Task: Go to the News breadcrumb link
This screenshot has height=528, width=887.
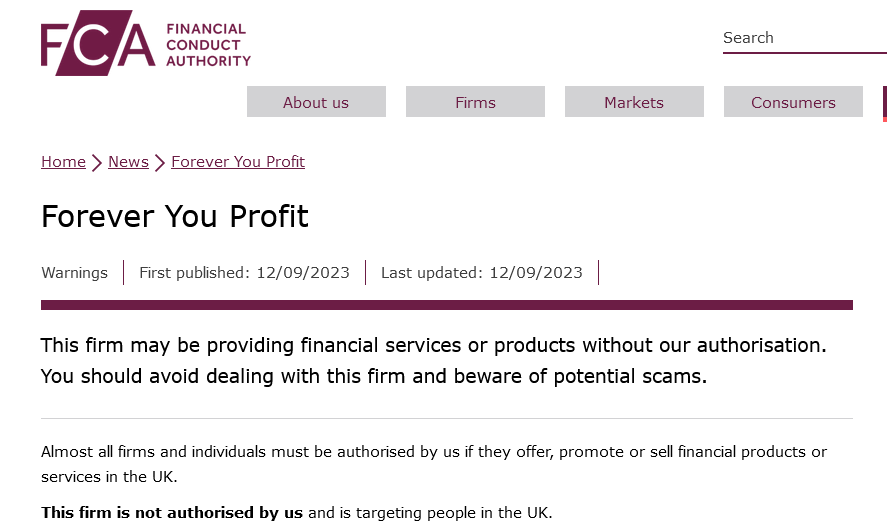Action: [x=128, y=162]
